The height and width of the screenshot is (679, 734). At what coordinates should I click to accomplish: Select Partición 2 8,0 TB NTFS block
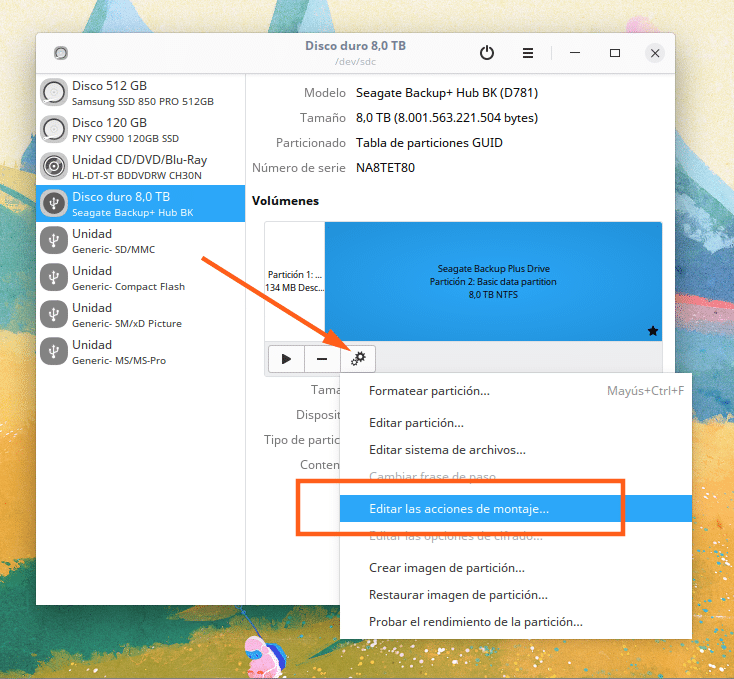(493, 281)
